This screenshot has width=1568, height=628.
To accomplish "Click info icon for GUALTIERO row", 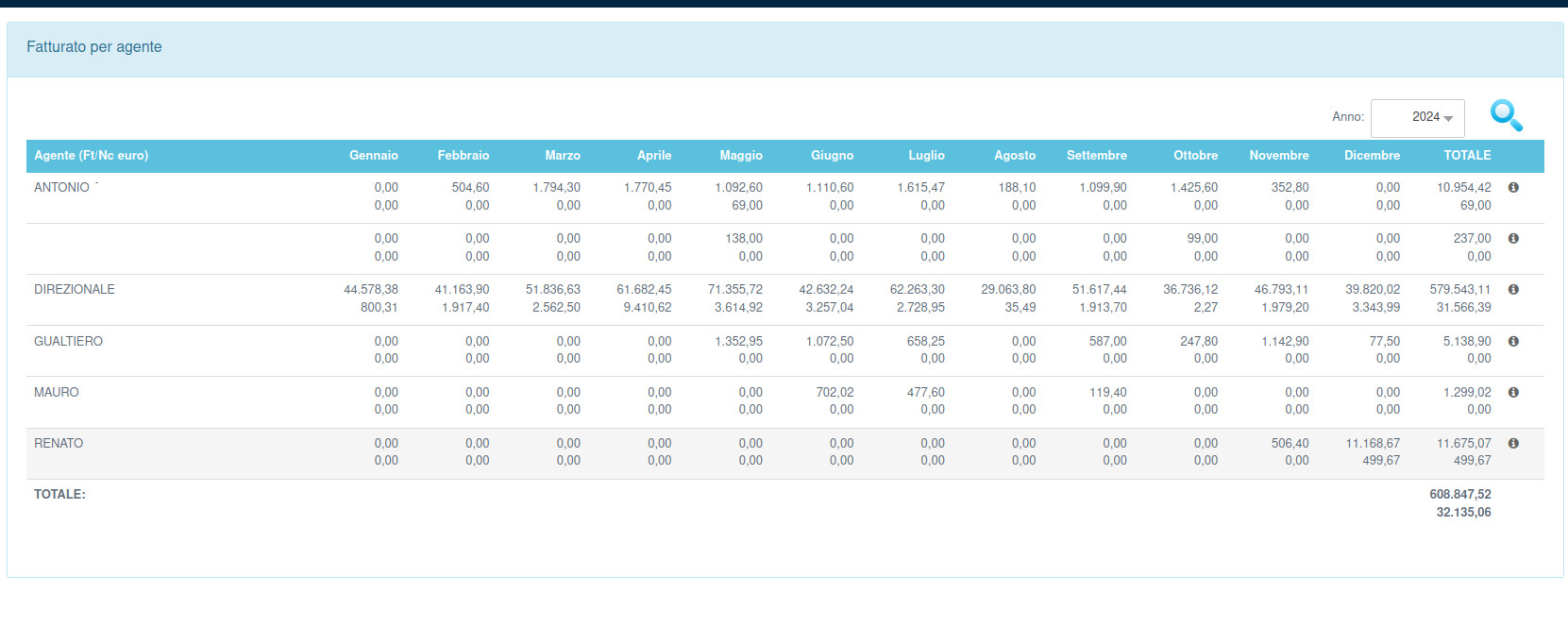I will click(x=1513, y=341).
